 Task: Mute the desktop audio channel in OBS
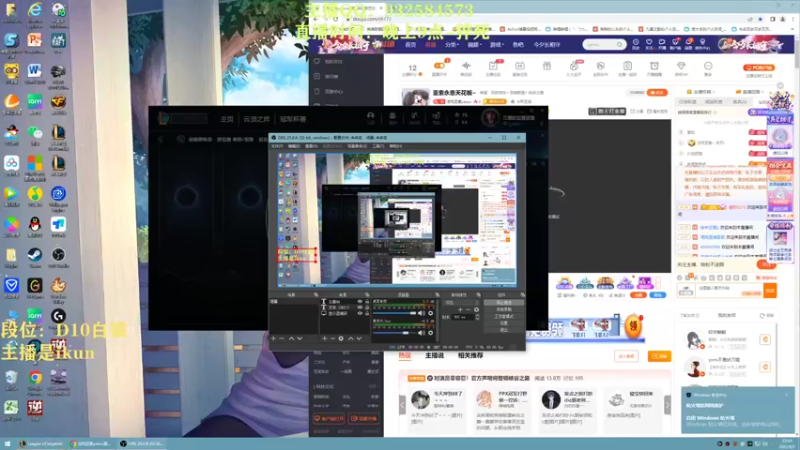pos(421,313)
